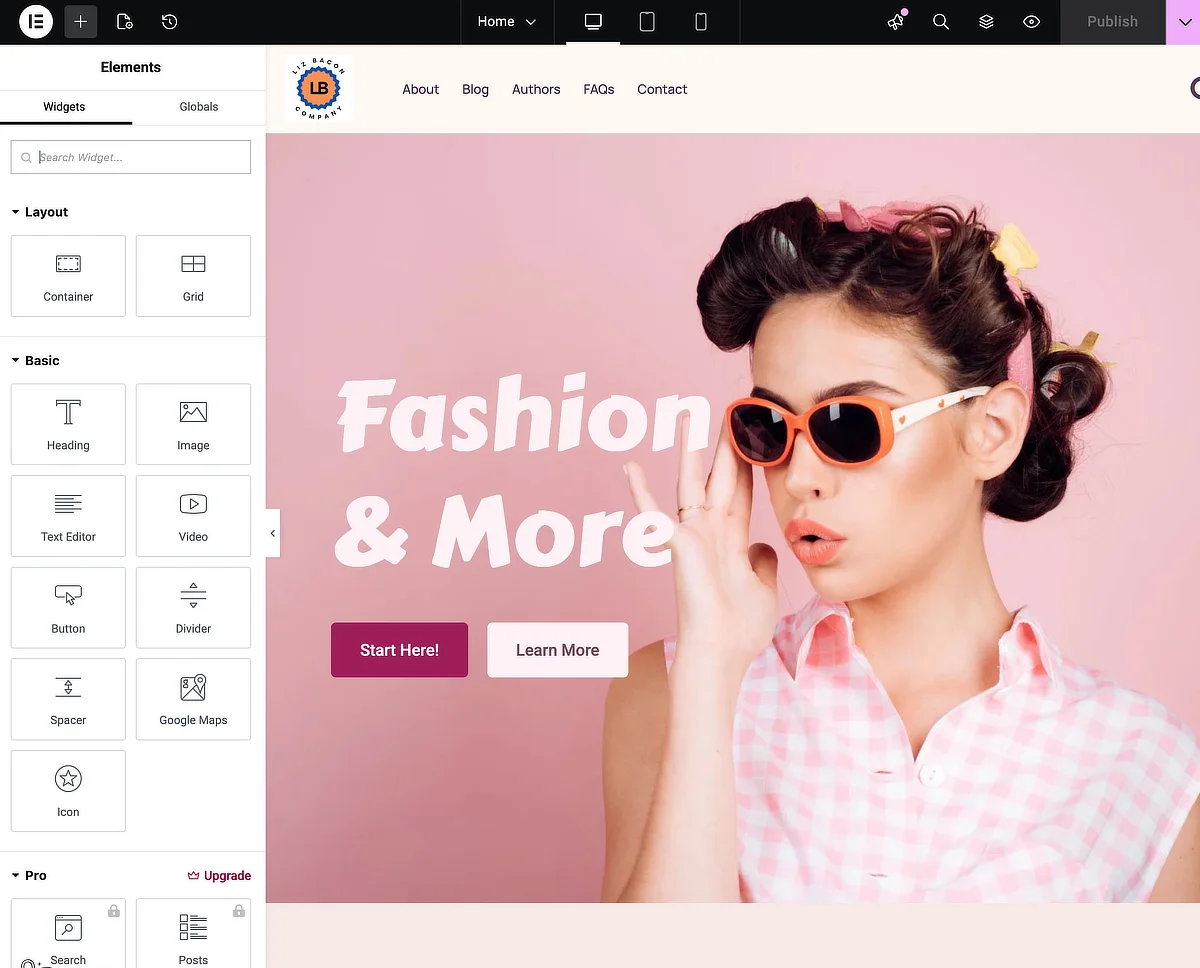Open the Structure layers icon
This screenshot has width=1200, height=968.
(986, 22)
